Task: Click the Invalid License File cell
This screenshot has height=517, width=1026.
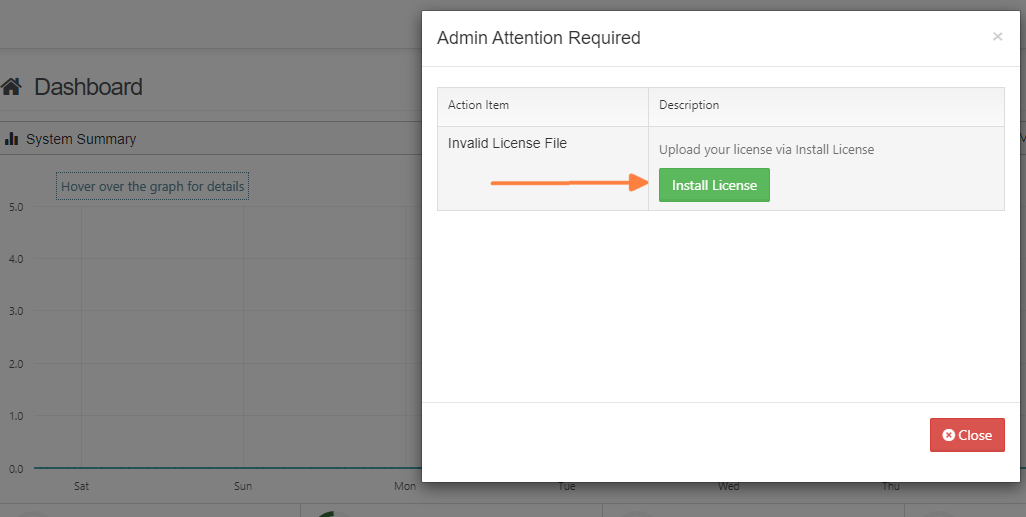Action: click(x=507, y=143)
